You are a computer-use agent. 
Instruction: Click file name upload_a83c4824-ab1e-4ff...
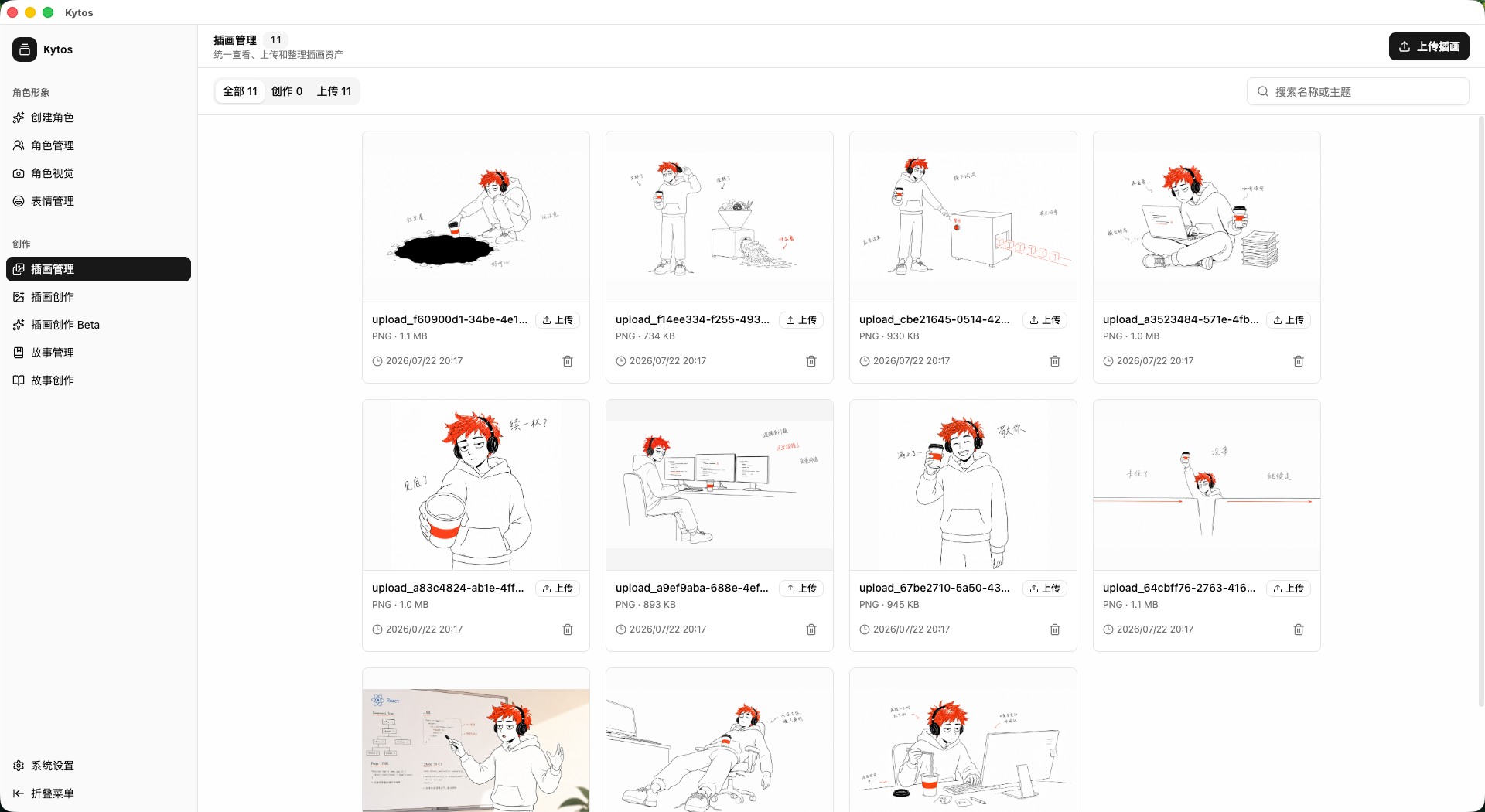click(x=448, y=588)
